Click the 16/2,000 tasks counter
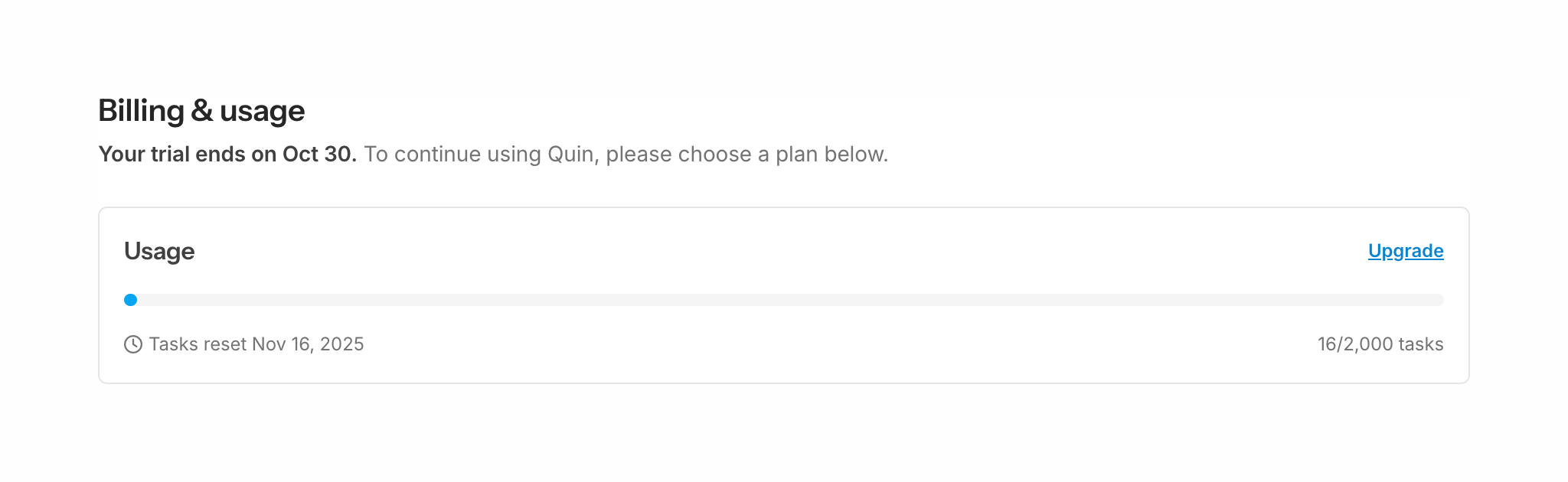Image resolution: width=1568 pixels, height=482 pixels. [1380, 344]
